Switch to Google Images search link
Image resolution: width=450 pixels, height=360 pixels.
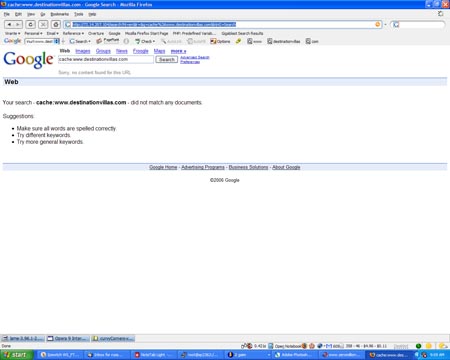(83, 51)
